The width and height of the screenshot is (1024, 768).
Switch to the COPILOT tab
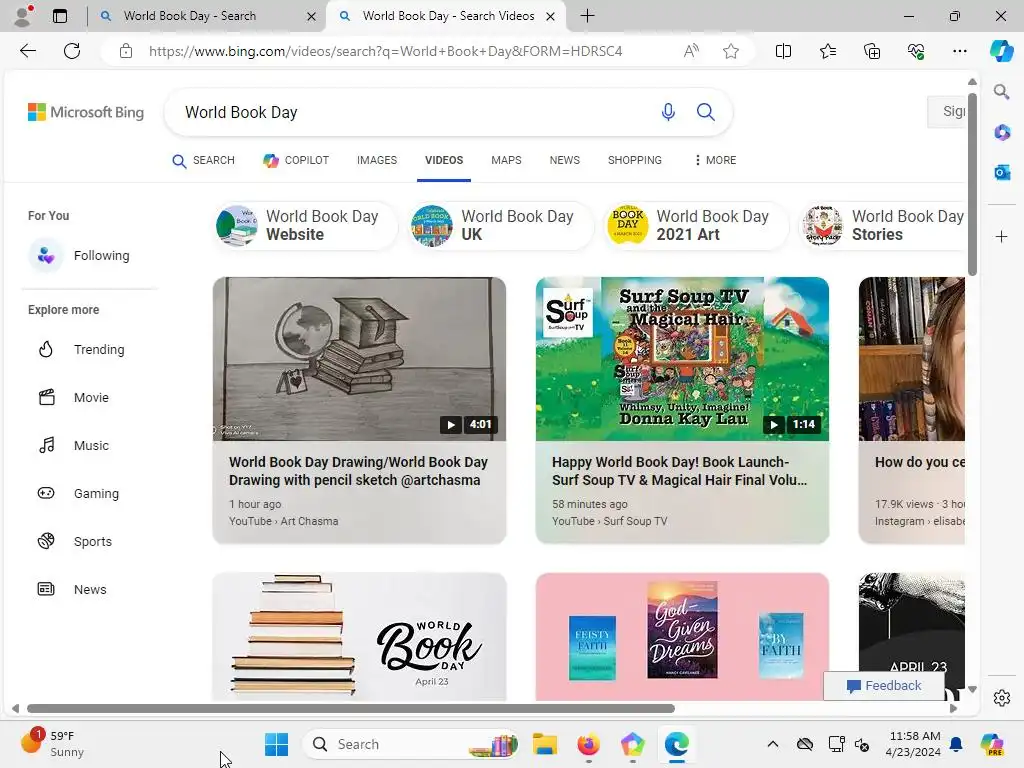(x=296, y=161)
